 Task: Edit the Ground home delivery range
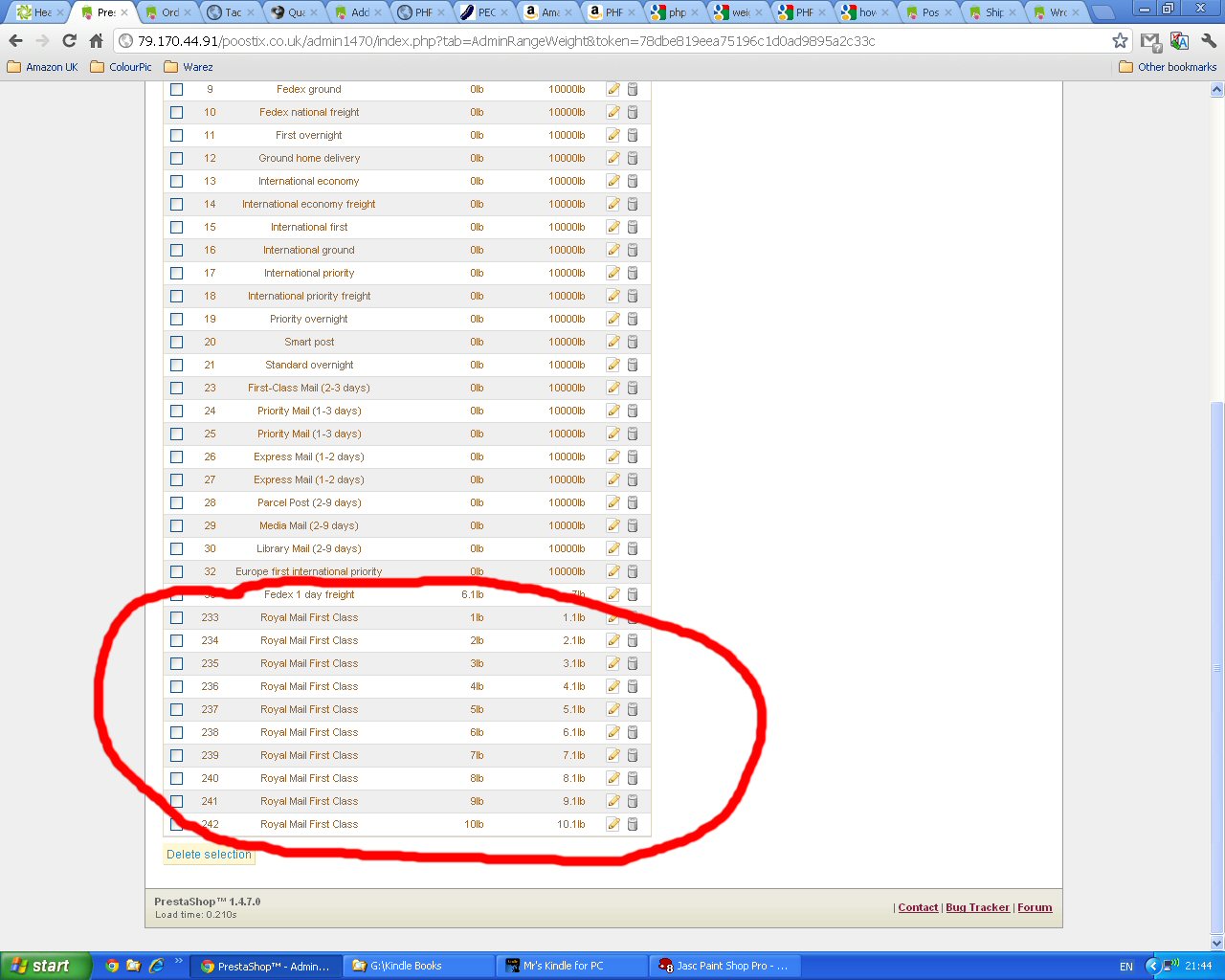pos(613,158)
